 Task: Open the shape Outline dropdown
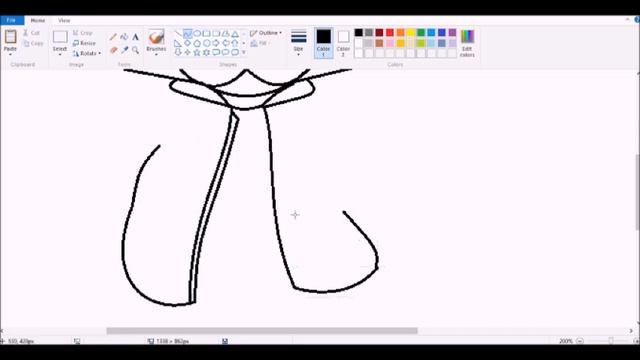click(x=266, y=33)
